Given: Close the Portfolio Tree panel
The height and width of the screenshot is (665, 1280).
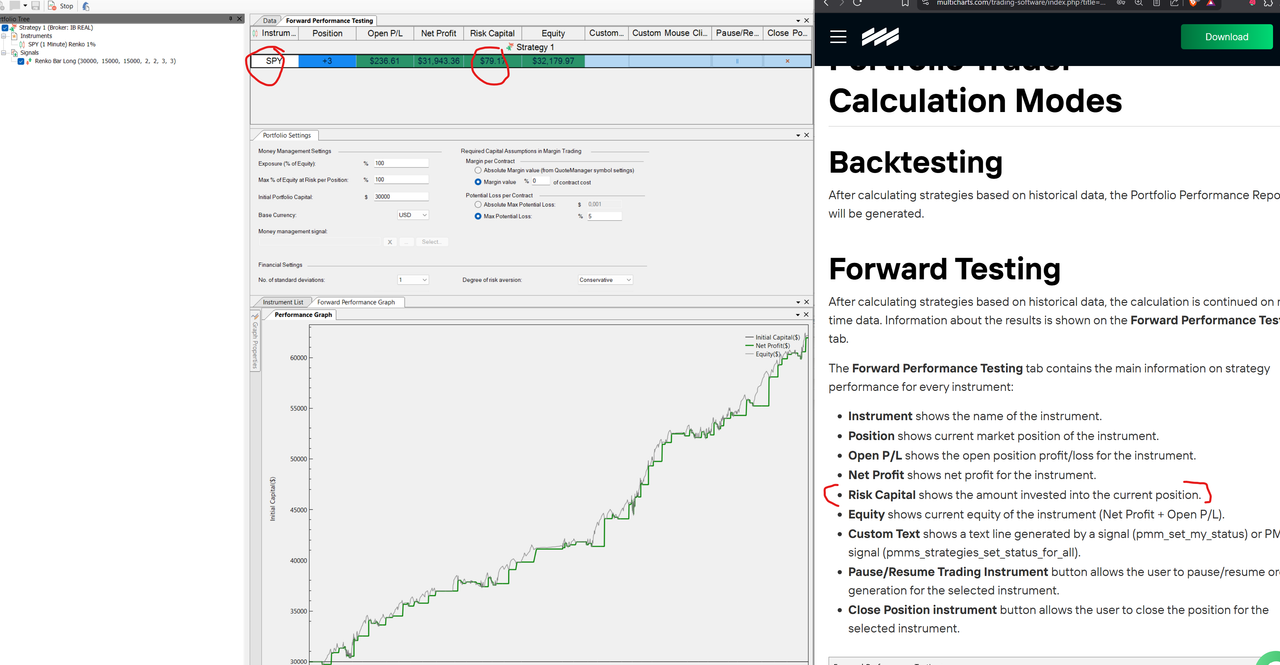Looking at the screenshot, I should 240,19.
